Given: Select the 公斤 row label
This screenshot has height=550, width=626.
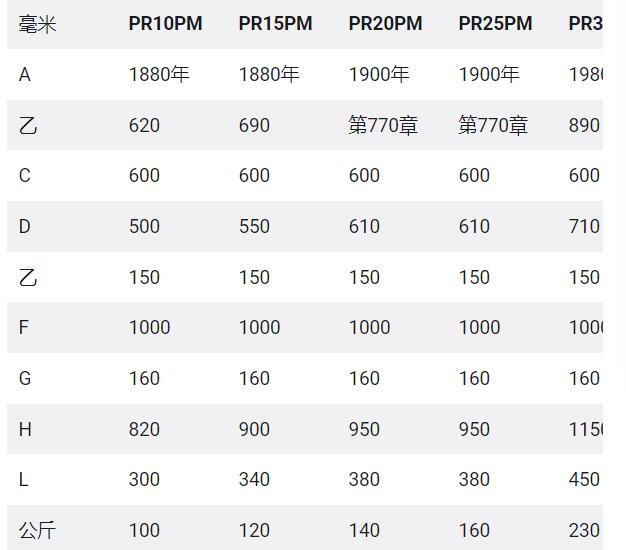Looking at the screenshot, I should (x=37, y=530).
